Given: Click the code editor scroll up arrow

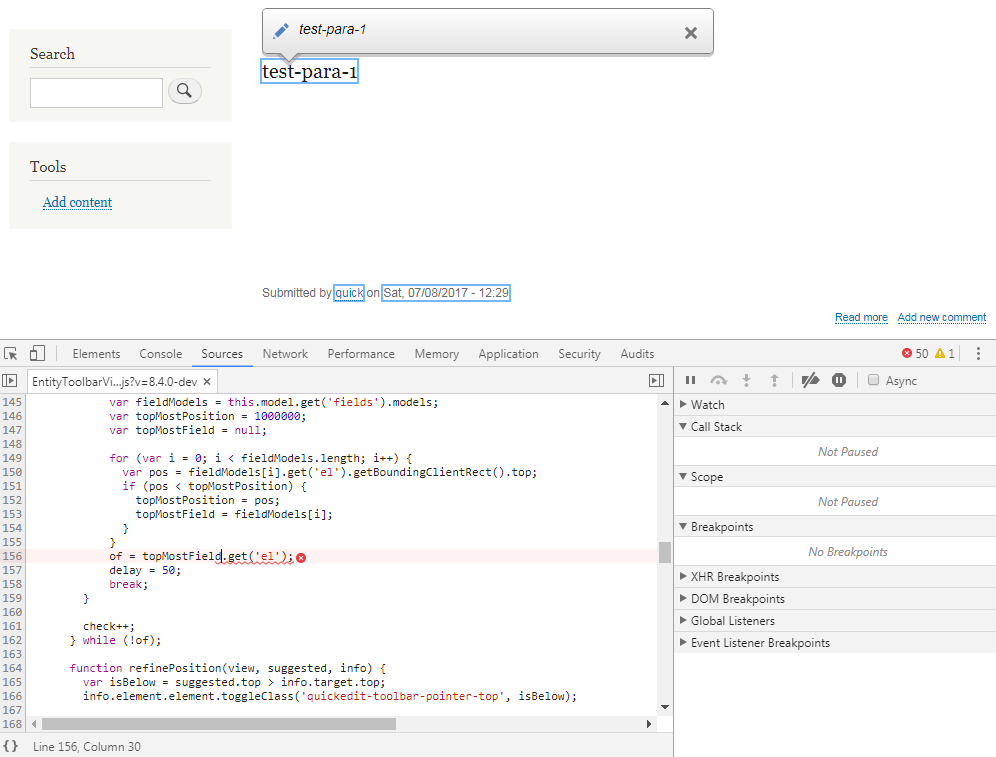Looking at the screenshot, I should 664,403.
